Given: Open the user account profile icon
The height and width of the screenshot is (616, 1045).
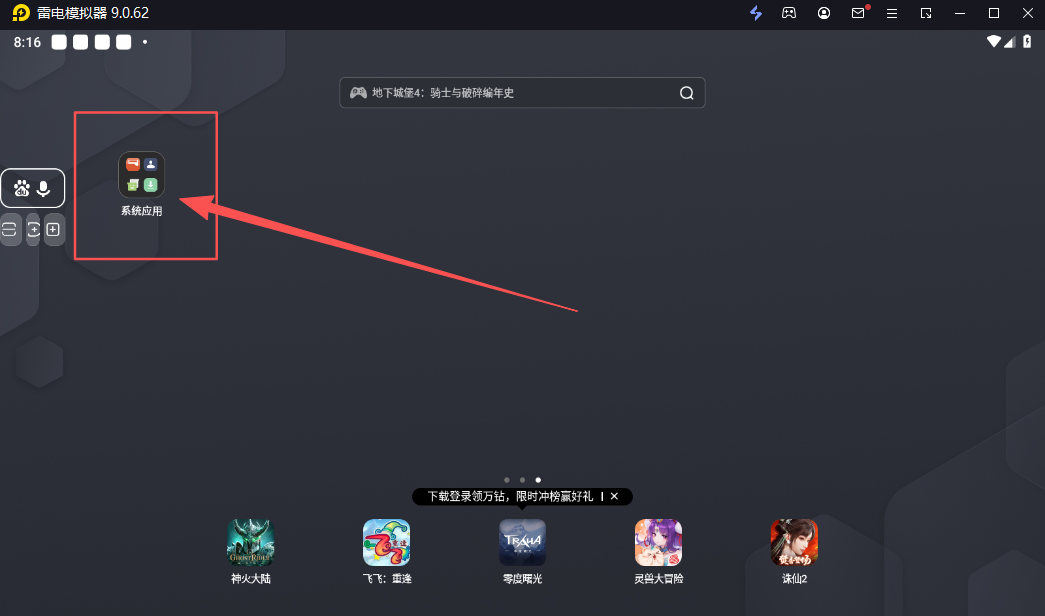Looking at the screenshot, I should 823,13.
